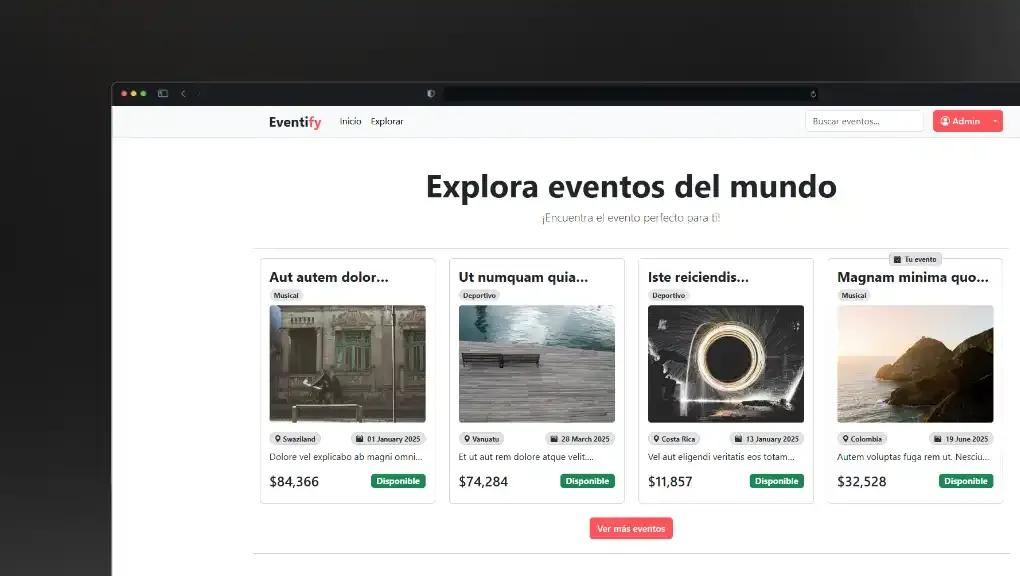The height and width of the screenshot is (576, 1020).
Task: Switch to the Explorar section
Action: (x=386, y=121)
